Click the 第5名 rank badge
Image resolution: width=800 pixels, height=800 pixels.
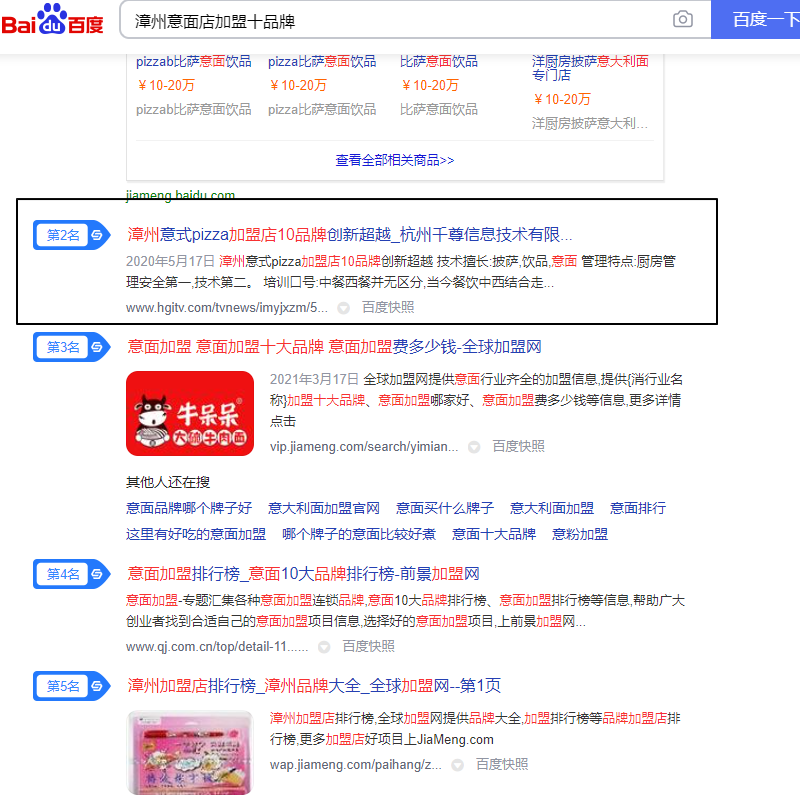[x=71, y=686]
